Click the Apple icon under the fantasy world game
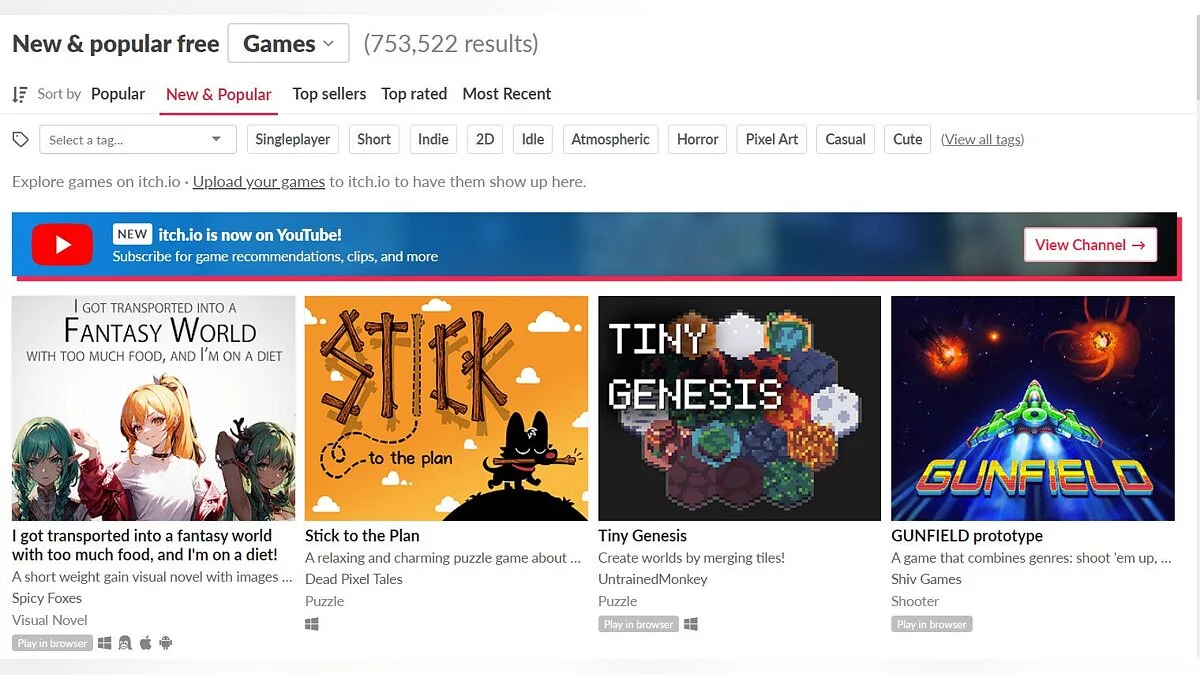Image resolution: width=1200 pixels, height=675 pixels. pyautogui.click(x=146, y=643)
